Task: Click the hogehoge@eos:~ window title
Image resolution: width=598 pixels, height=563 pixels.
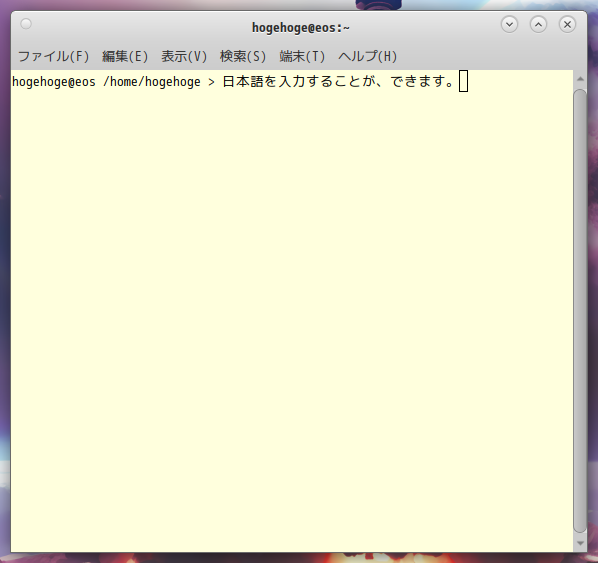Action: point(301,27)
